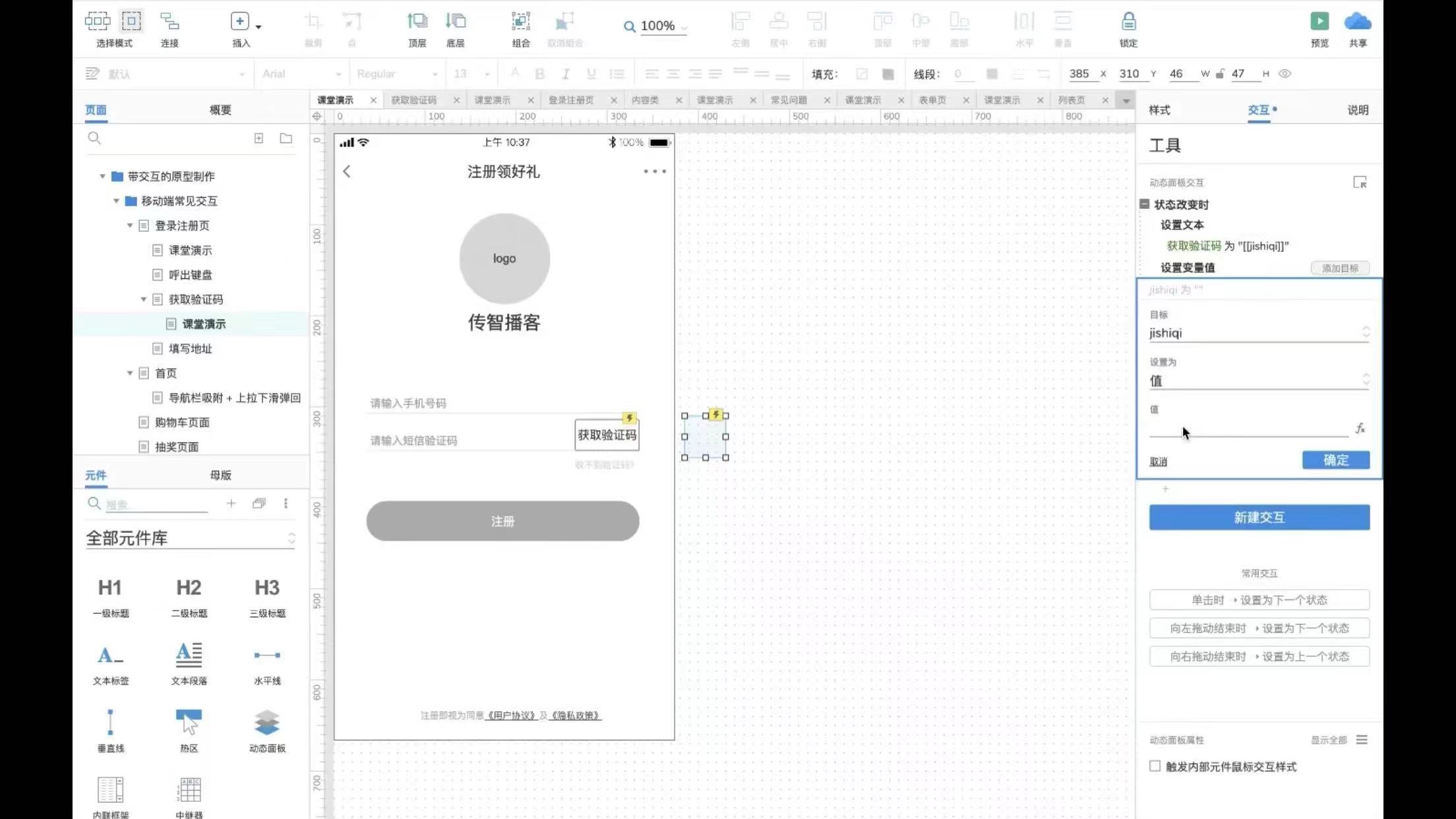
Task: Collapse the 获取验证码 page tree node
Action: tap(144, 299)
